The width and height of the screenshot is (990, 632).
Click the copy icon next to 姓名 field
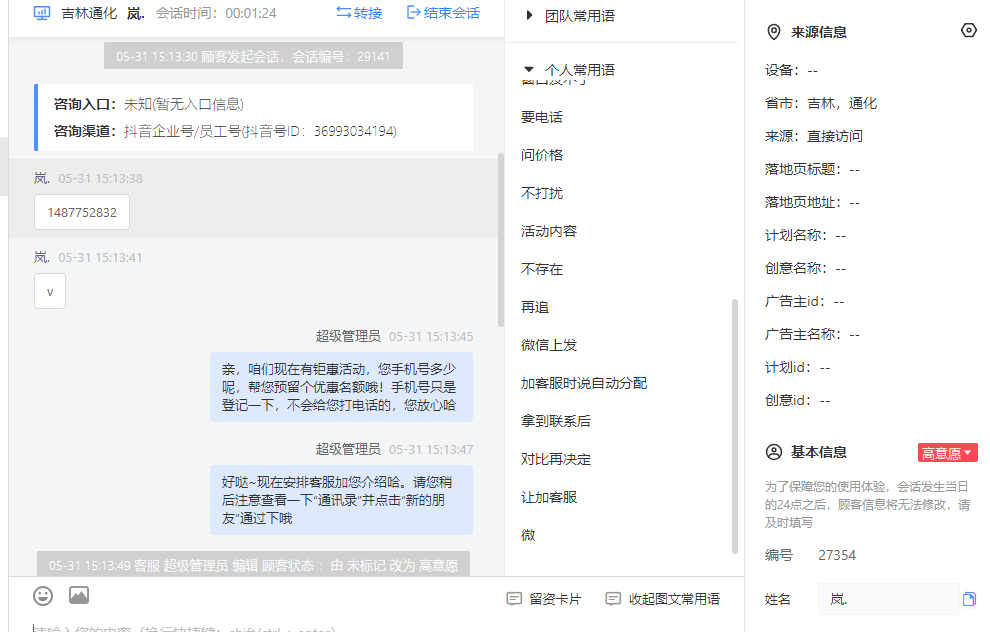[969, 599]
